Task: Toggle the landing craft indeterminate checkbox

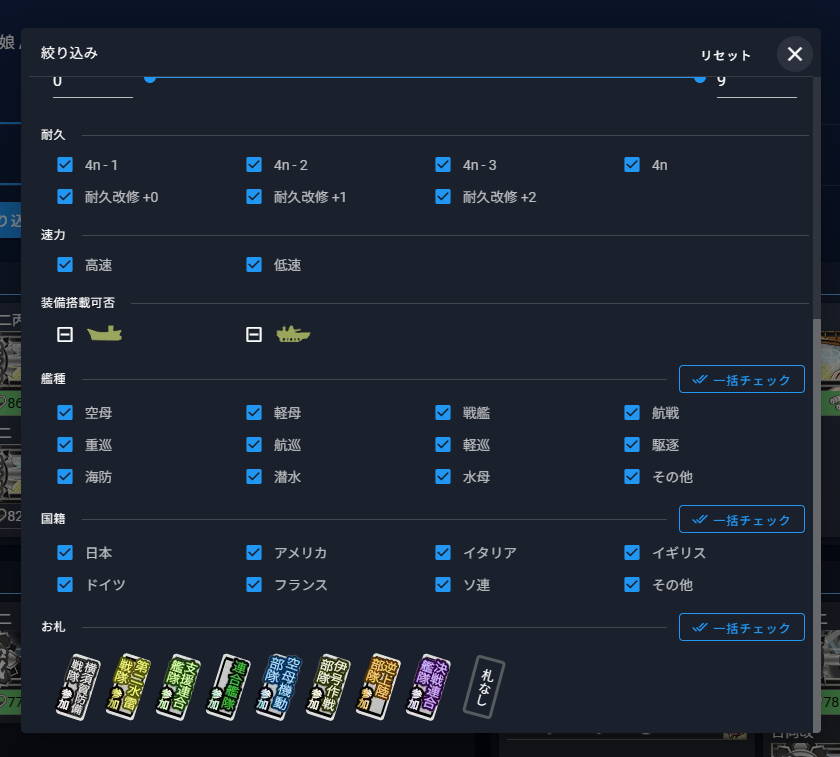Action: [65, 334]
